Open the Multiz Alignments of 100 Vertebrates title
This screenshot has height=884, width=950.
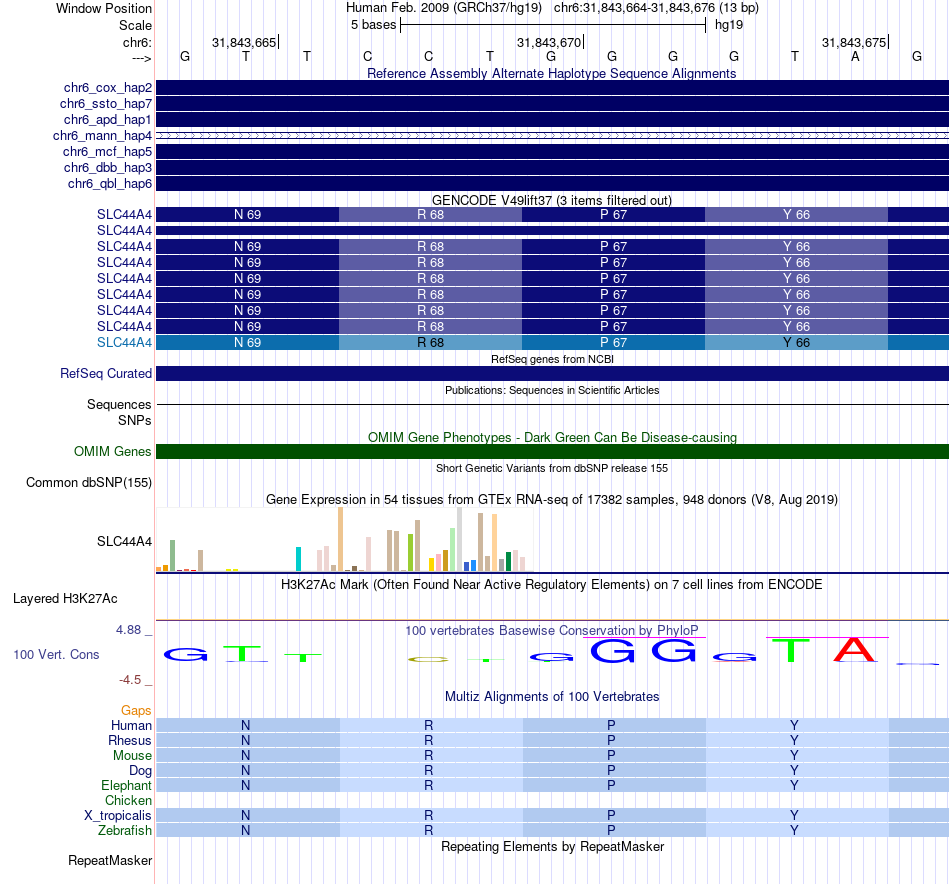[552, 697]
